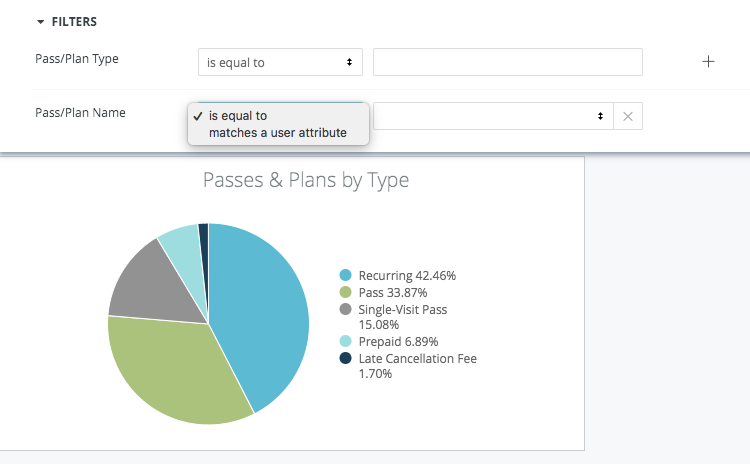This screenshot has height=464, width=750.
Task: Select the "is equal to" menu option
Action: 238,115
